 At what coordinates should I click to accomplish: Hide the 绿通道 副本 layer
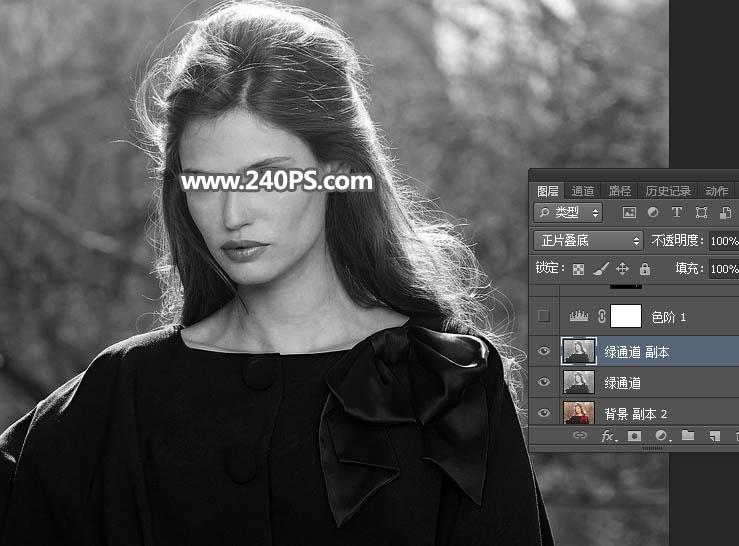click(x=544, y=350)
